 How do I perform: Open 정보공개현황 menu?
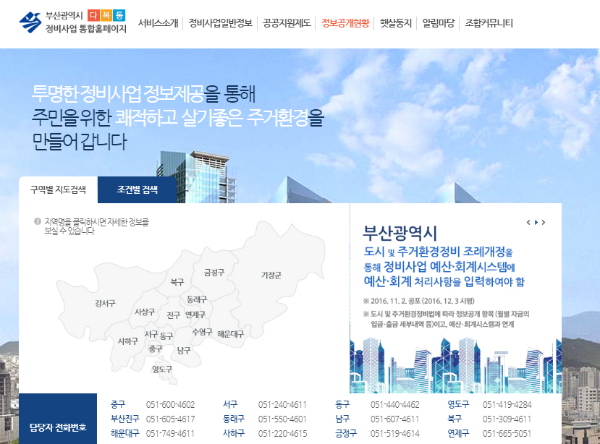tap(345, 23)
